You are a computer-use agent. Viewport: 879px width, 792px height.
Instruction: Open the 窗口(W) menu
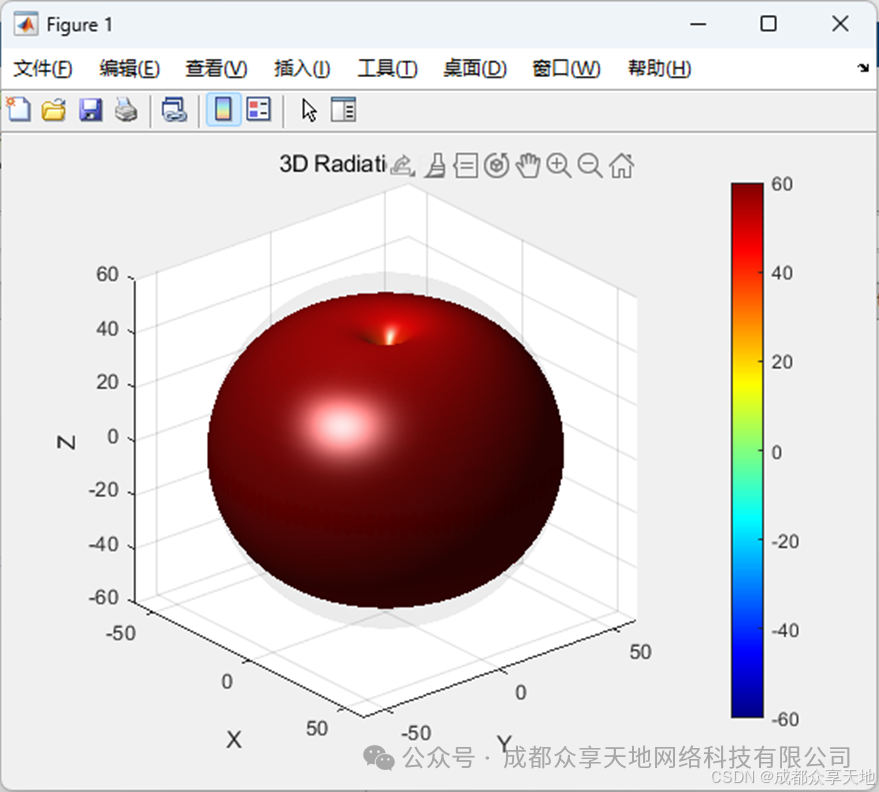pos(566,68)
